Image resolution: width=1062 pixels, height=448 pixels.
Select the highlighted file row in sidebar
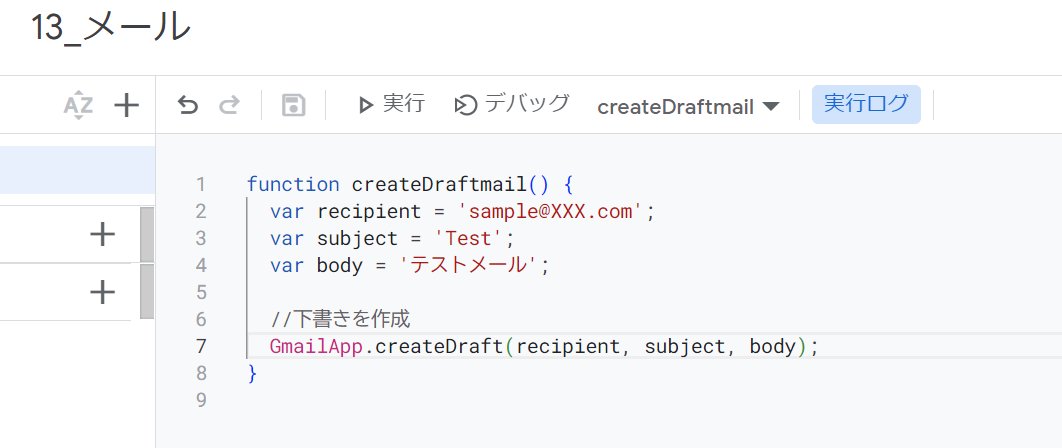pyautogui.click(x=77, y=170)
